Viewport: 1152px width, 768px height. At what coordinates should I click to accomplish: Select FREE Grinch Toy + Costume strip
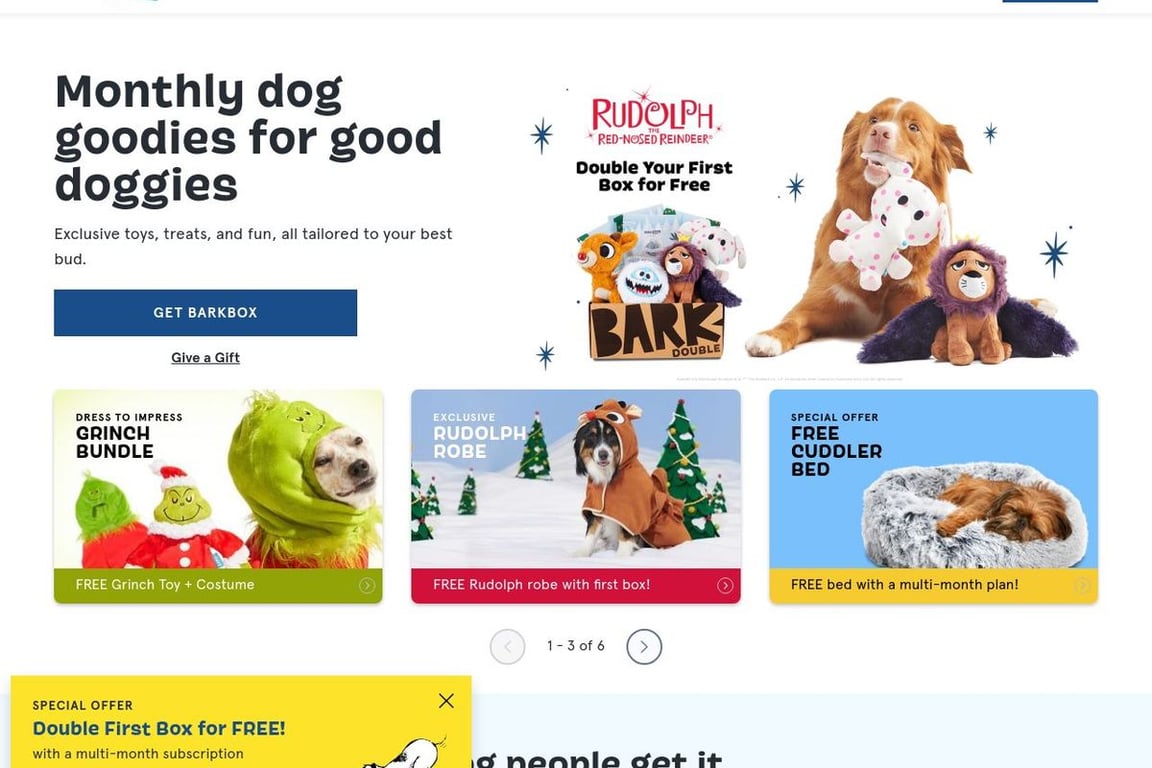(x=218, y=586)
